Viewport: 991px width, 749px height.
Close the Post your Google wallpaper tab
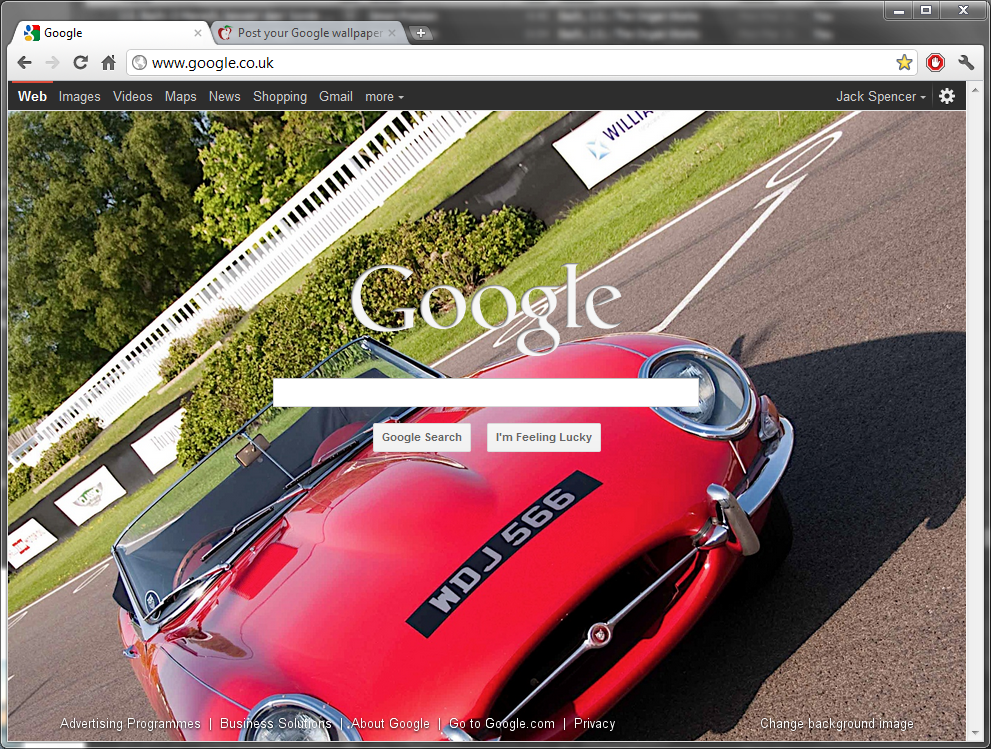pos(392,33)
